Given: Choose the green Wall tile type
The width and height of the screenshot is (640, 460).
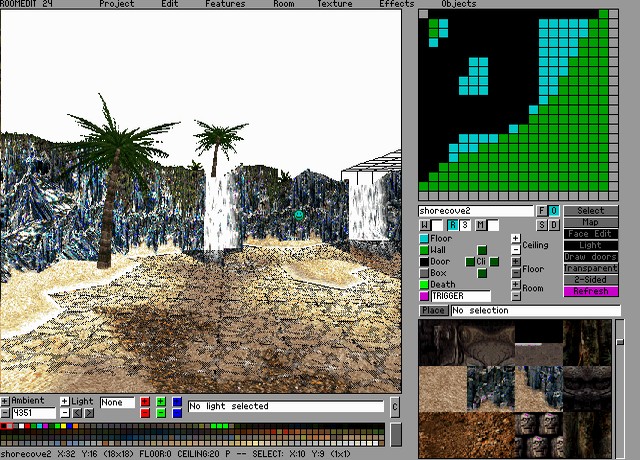Looking at the screenshot, I should (x=424, y=250).
